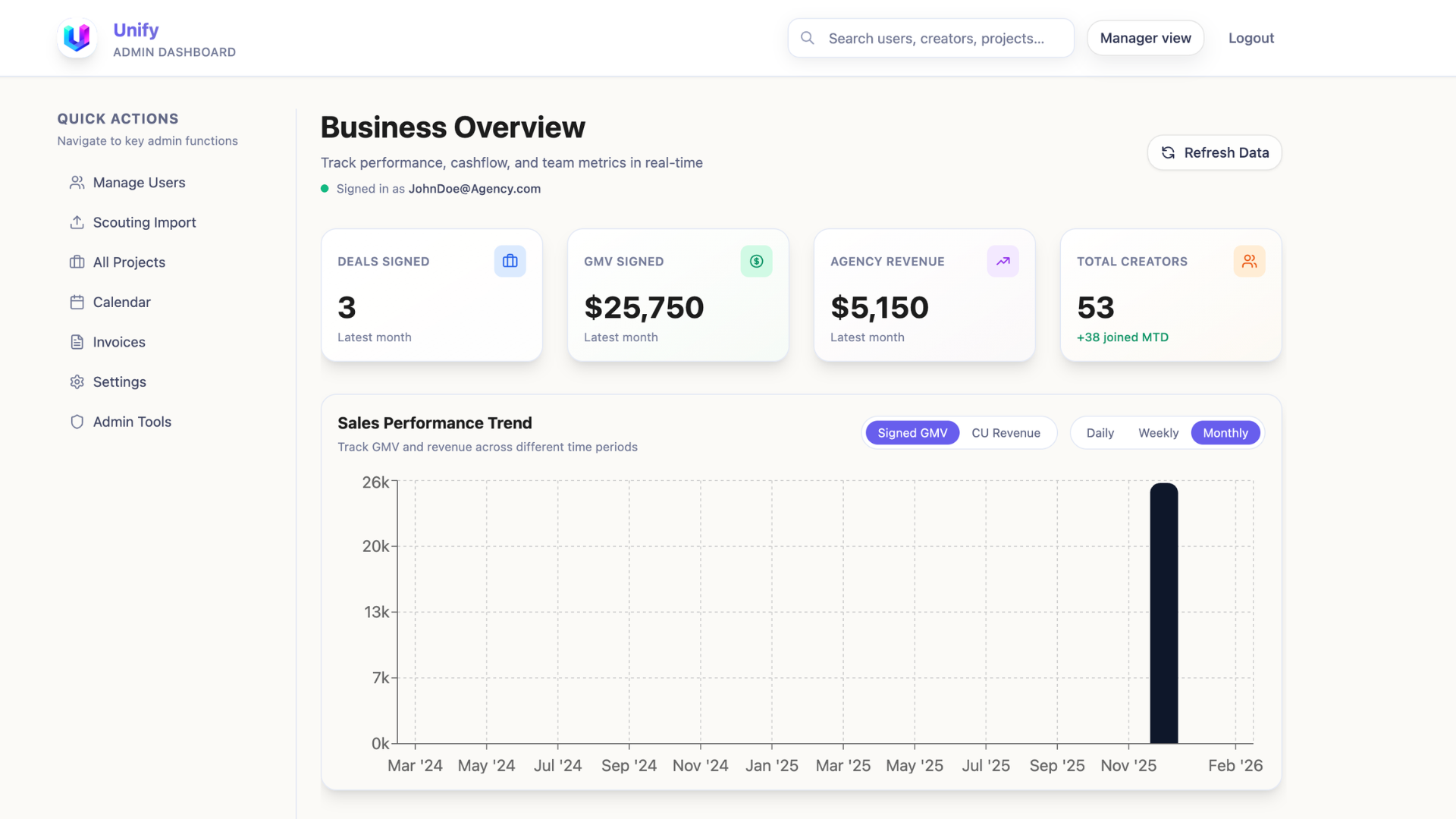Click the Unify logo icon
This screenshot has height=819, width=1456.
click(77, 37)
